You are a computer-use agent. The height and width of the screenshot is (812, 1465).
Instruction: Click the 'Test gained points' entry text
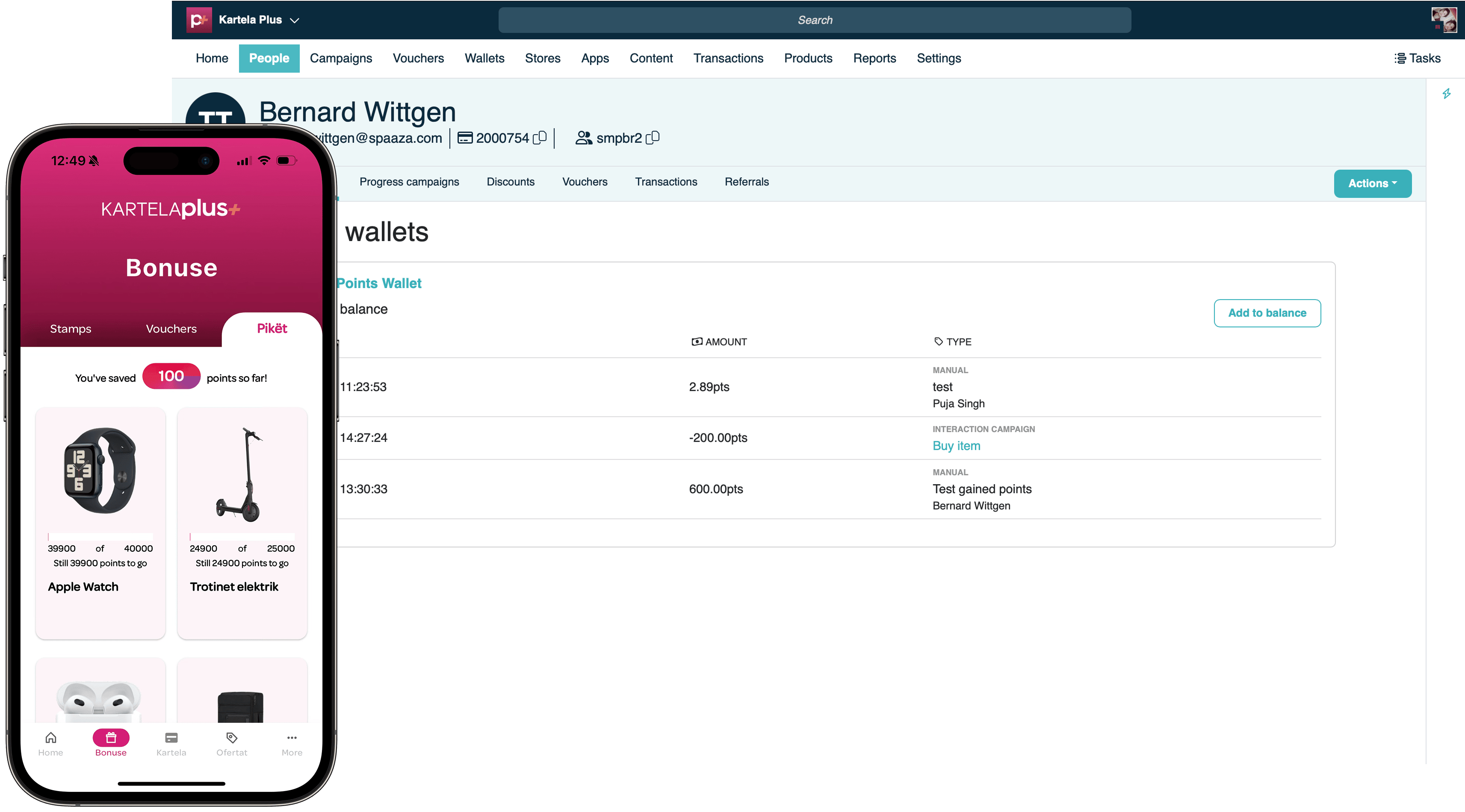point(982,488)
